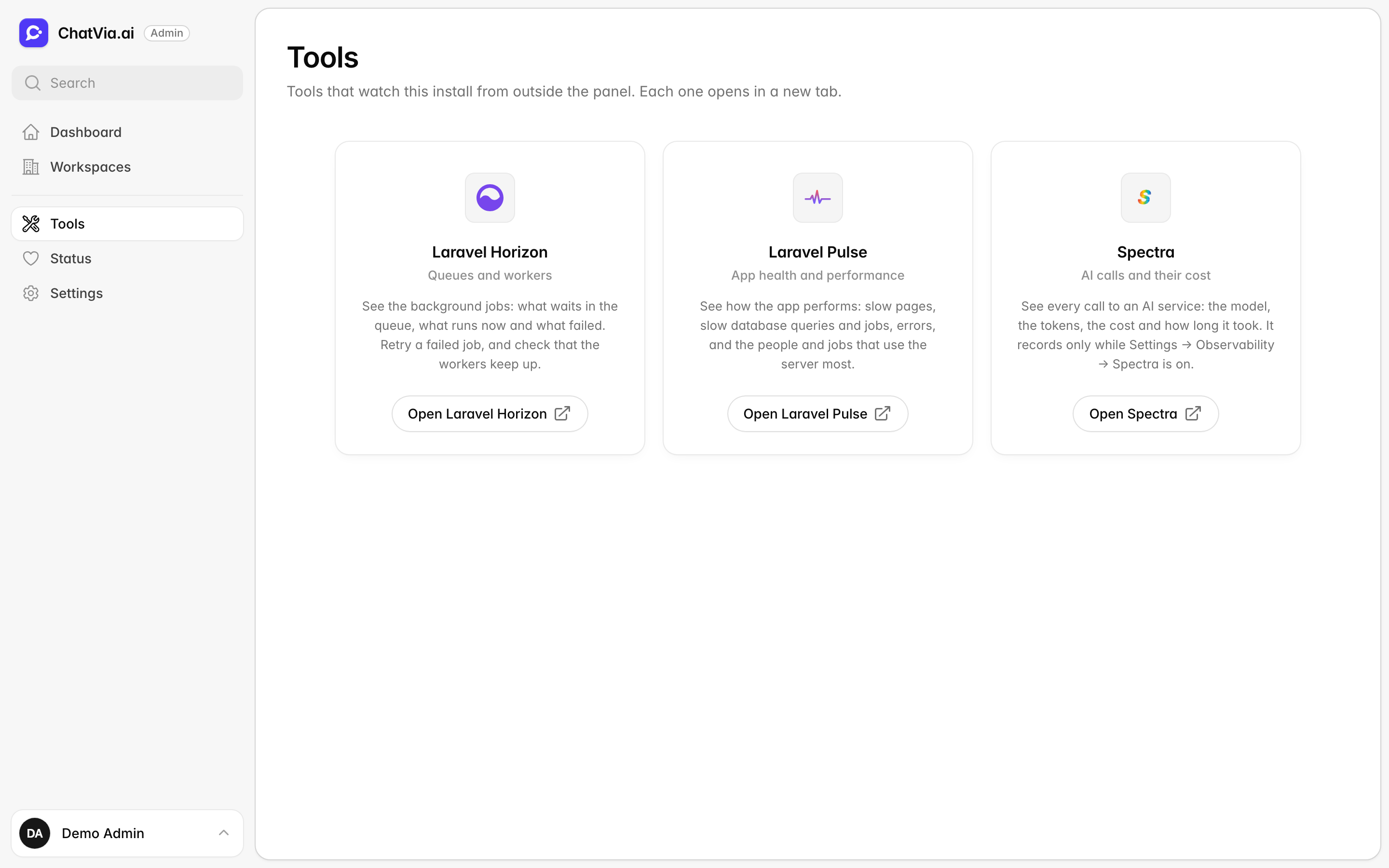Click the Tools wrench icon in sidebar
This screenshot has width=1389, height=868.
click(31, 224)
